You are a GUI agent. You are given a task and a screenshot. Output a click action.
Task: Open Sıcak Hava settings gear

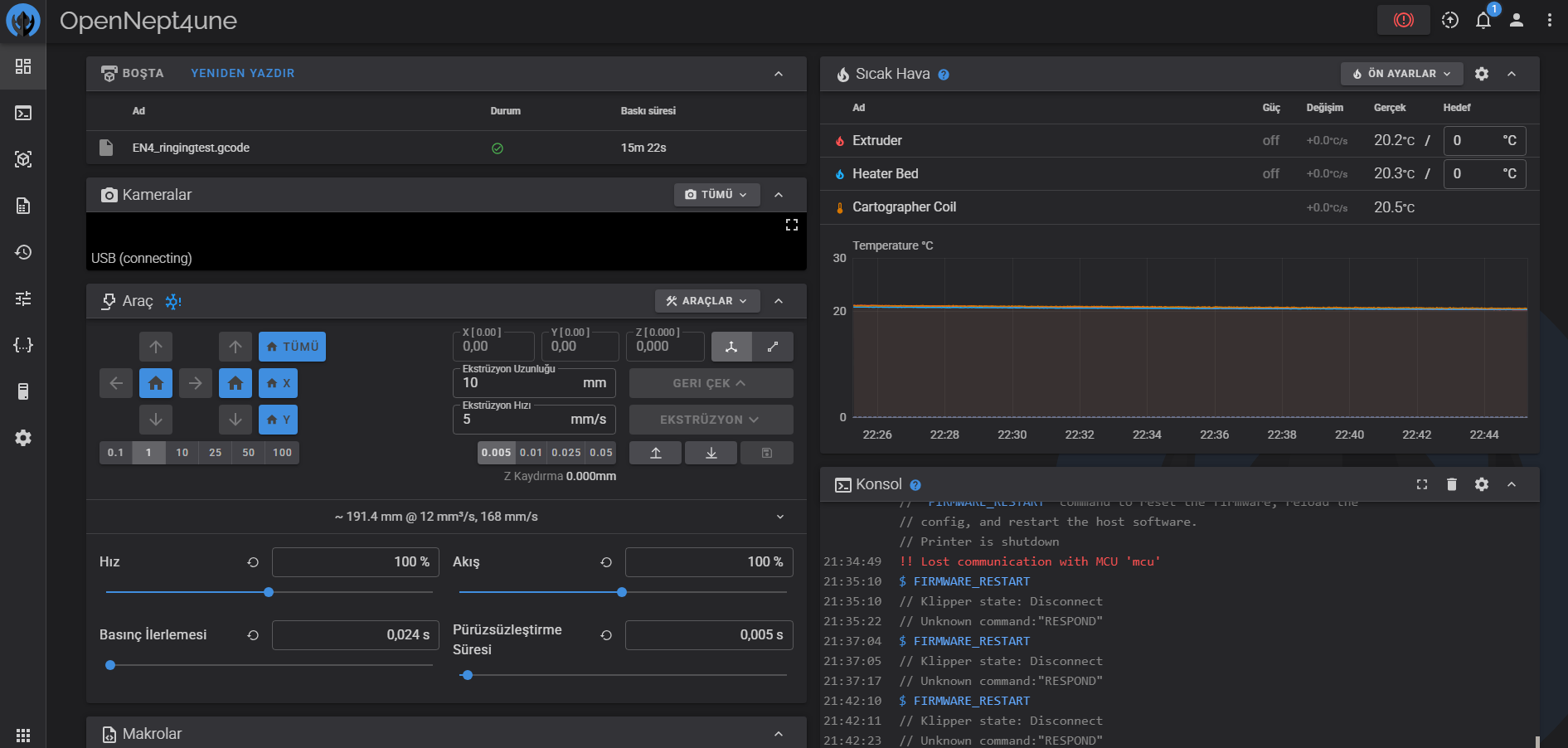click(x=1482, y=74)
